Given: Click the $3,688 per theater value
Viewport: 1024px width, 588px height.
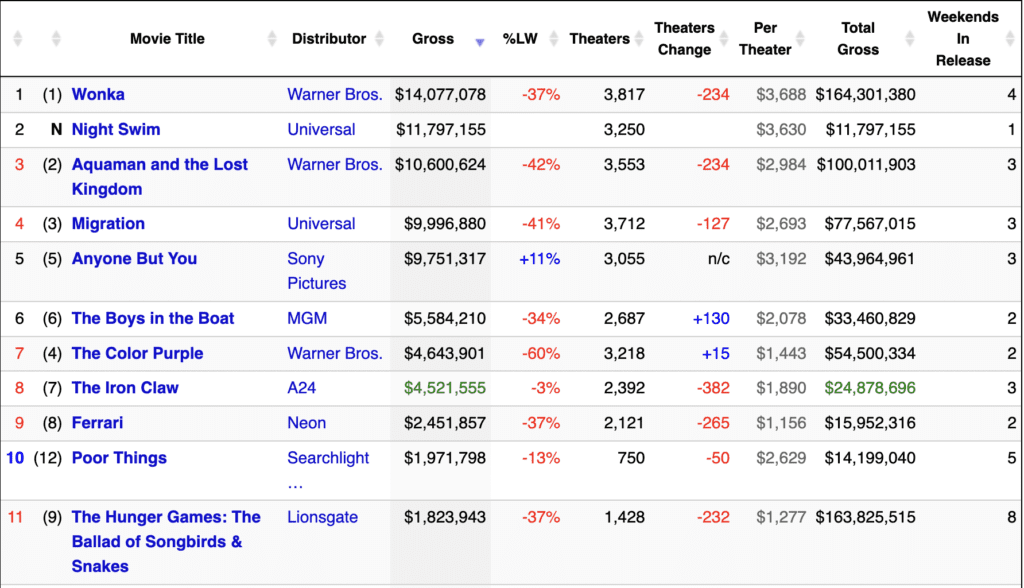Looking at the screenshot, I should (x=781, y=94).
